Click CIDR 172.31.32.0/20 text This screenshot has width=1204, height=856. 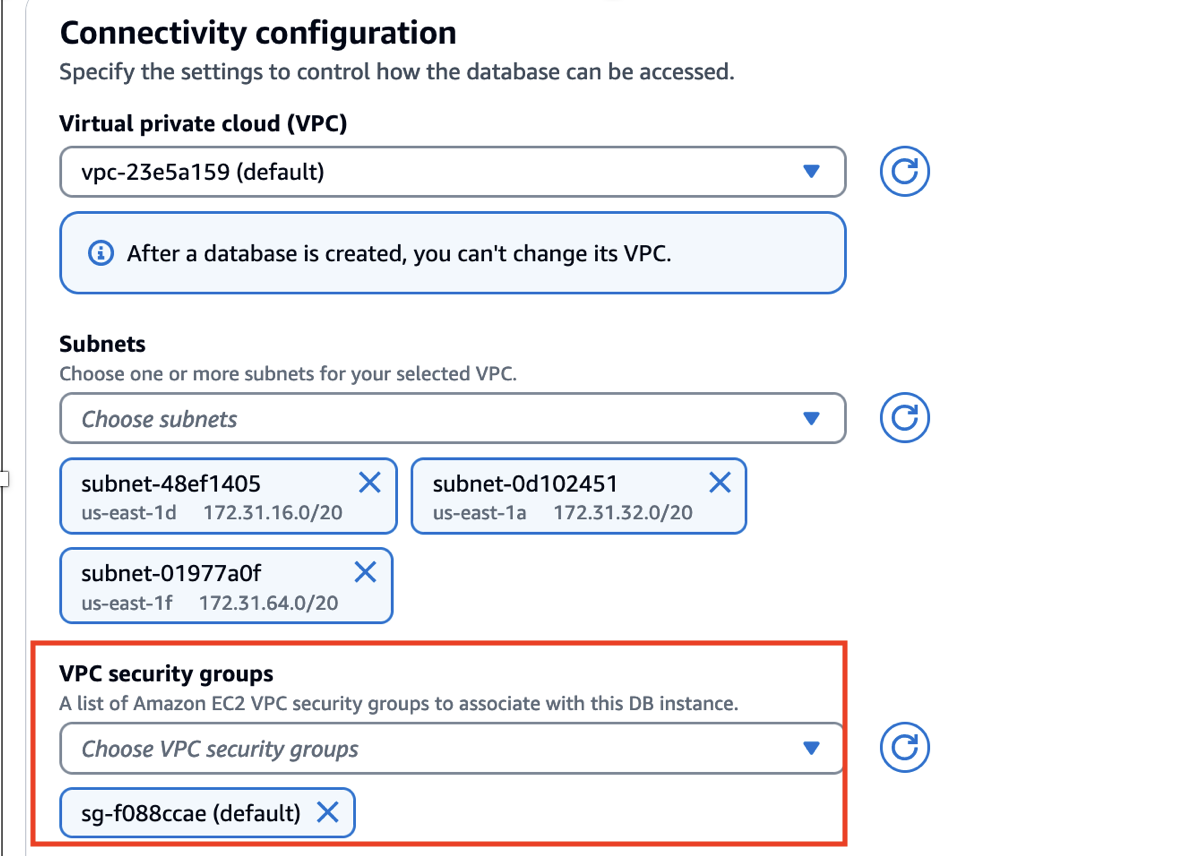click(x=623, y=513)
